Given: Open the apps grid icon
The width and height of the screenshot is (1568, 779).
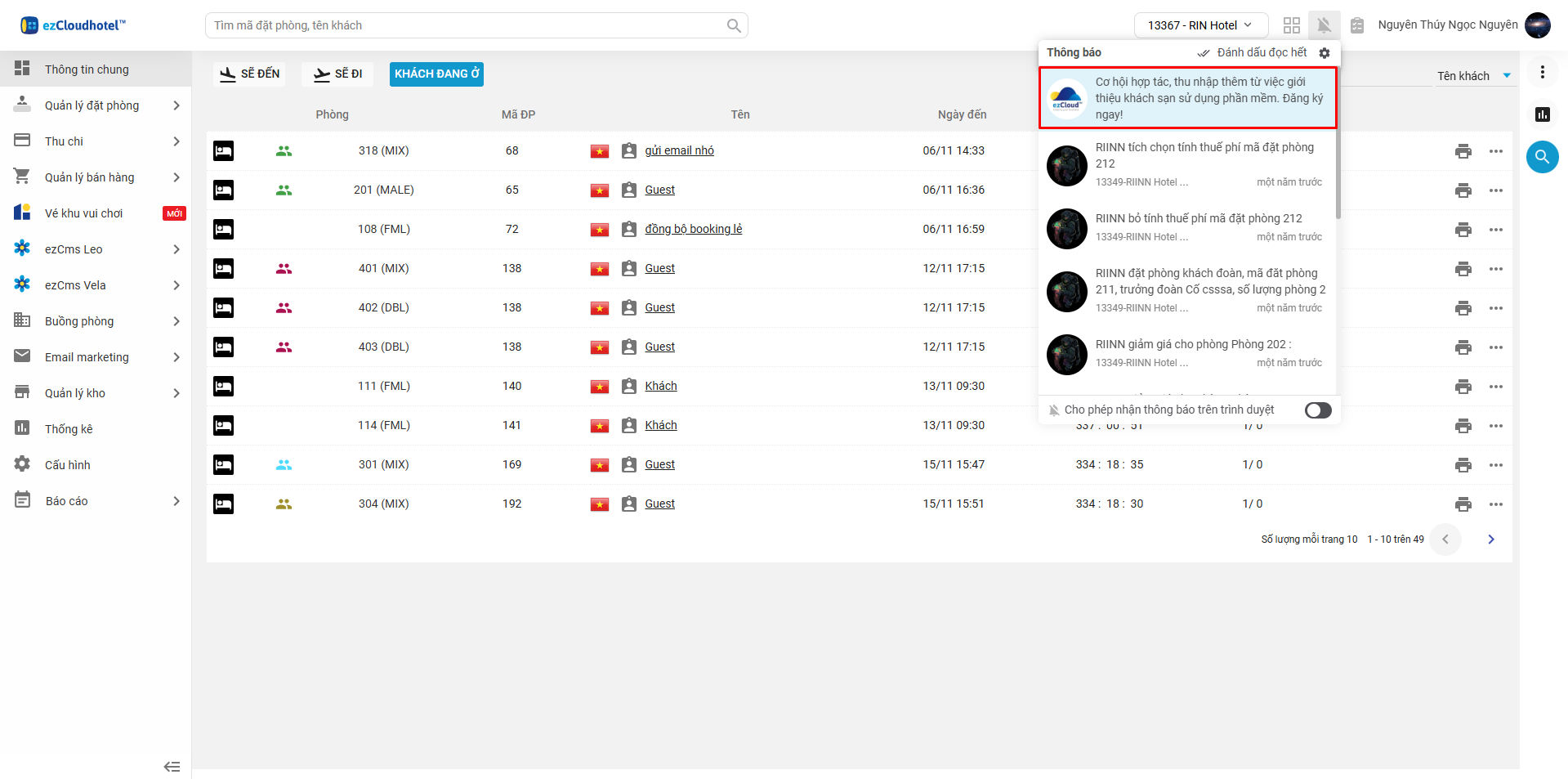Looking at the screenshot, I should (1291, 25).
